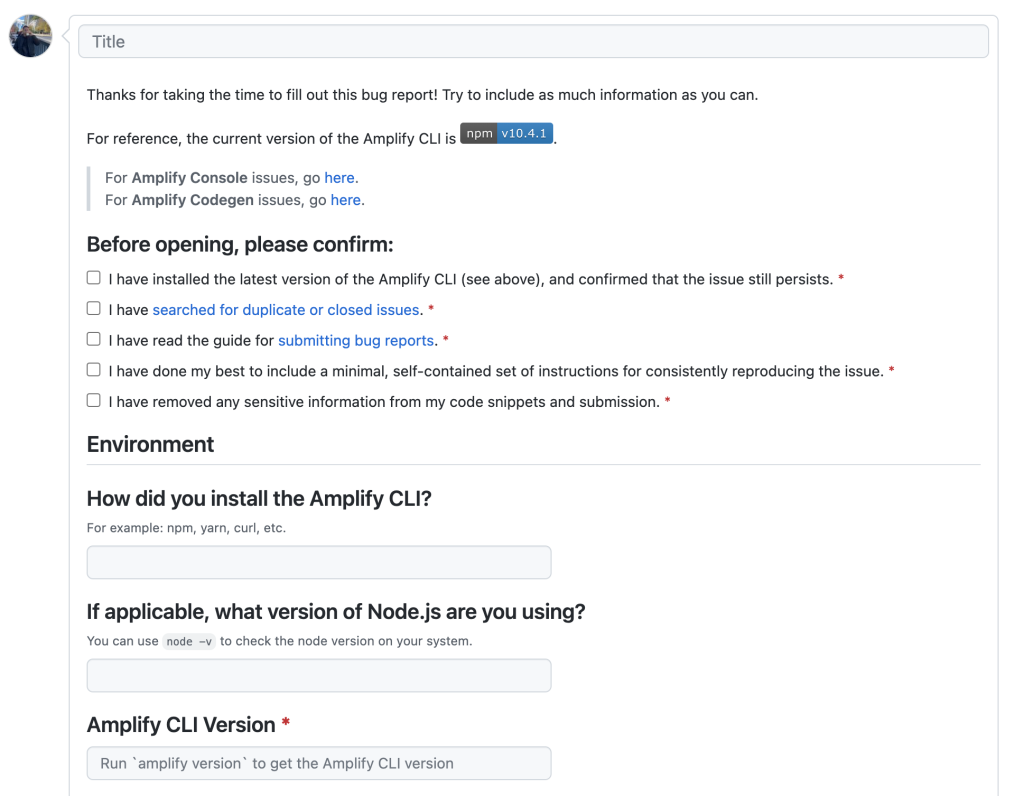The image size is (1024, 796).
Task: Open the 'searched for duplicate or closed issues' link
Action: point(285,309)
